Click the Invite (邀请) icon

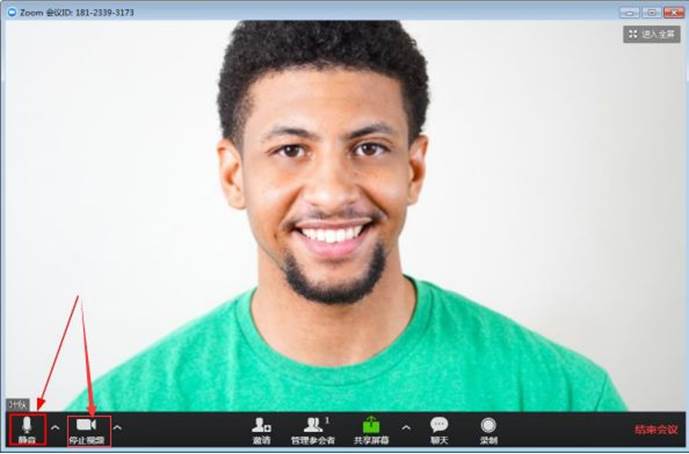[261, 430]
